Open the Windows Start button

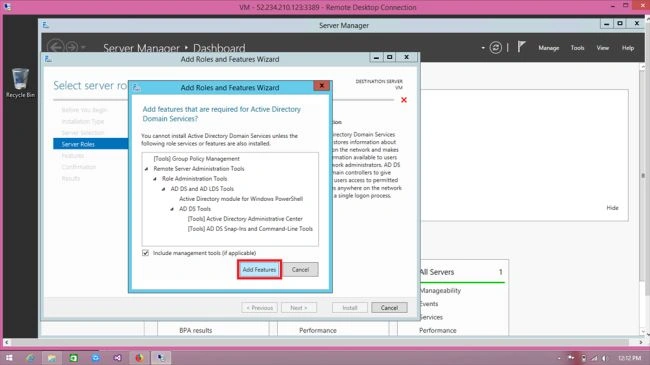coord(9,358)
